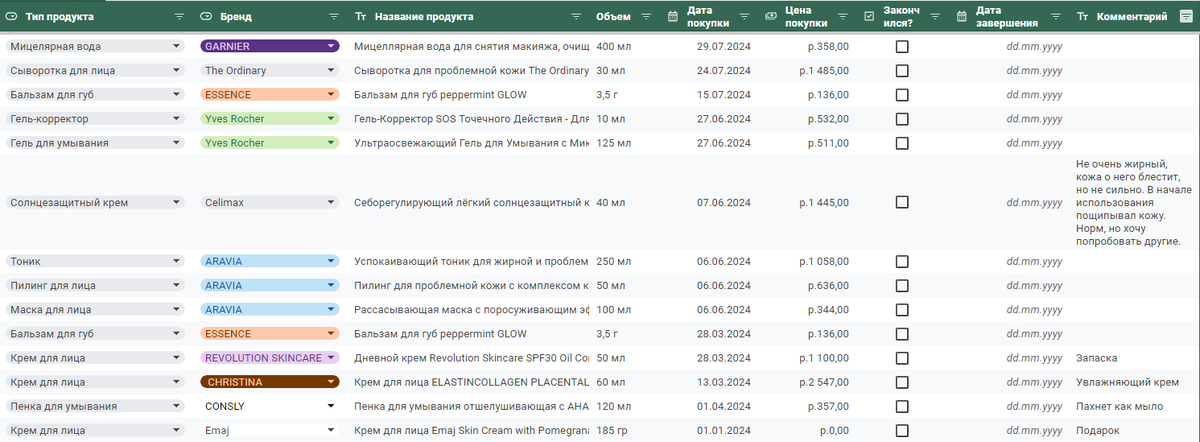
Task: Check Закончился box for Сыворотка для лица row
Action: tap(902, 70)
